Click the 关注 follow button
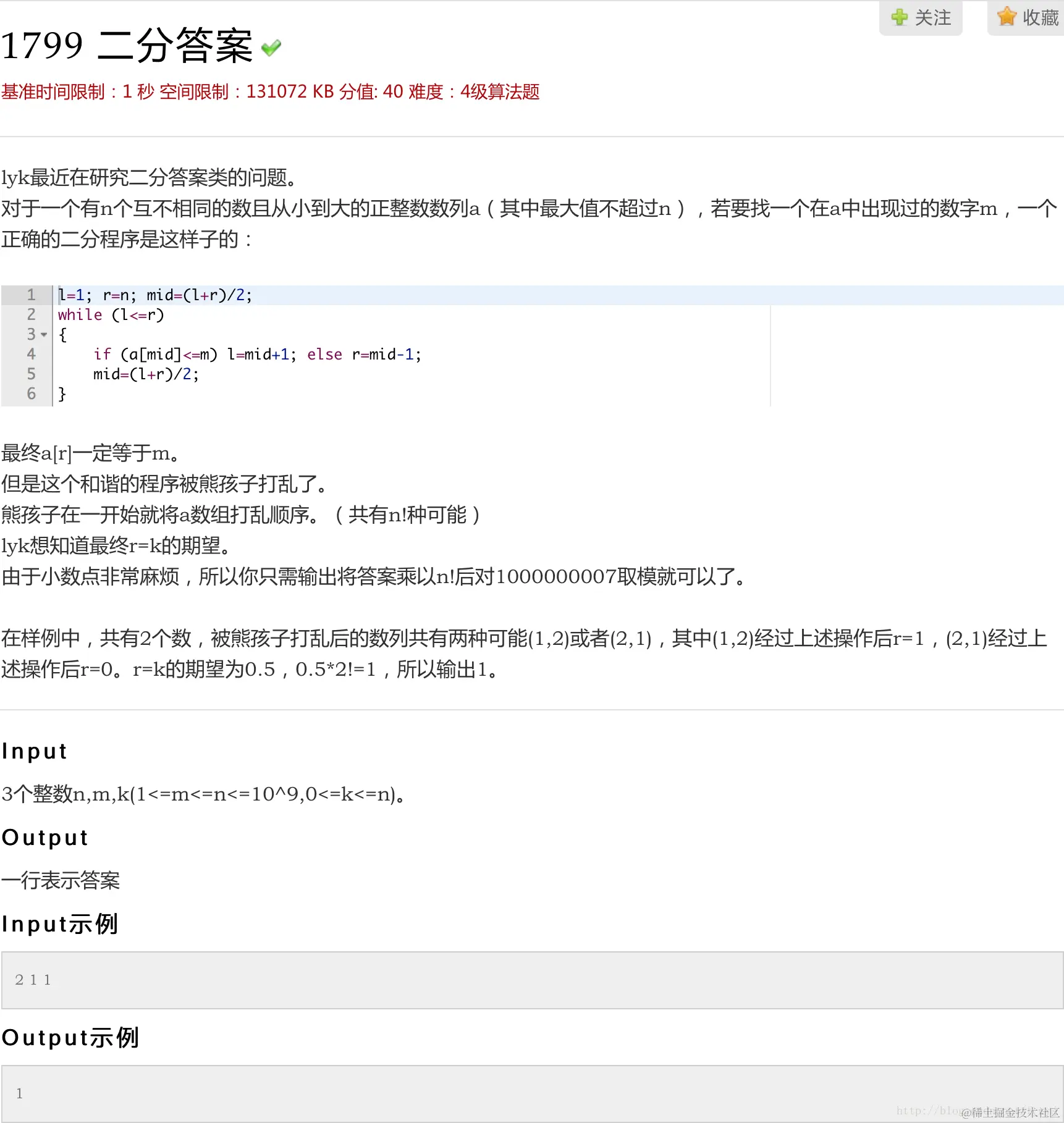 coord(921,17)
